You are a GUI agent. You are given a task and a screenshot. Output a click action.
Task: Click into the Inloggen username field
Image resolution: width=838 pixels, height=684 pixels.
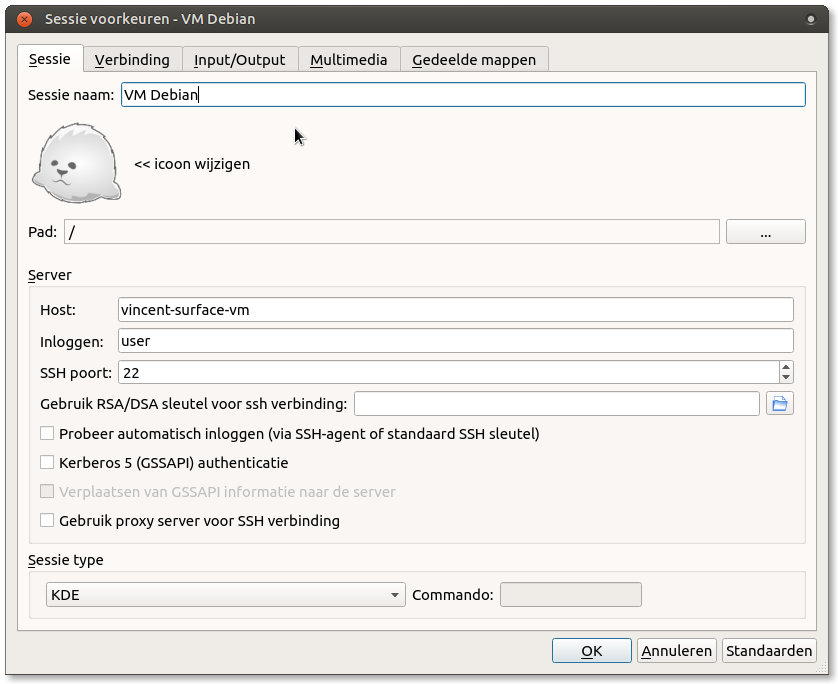point(455,341)
